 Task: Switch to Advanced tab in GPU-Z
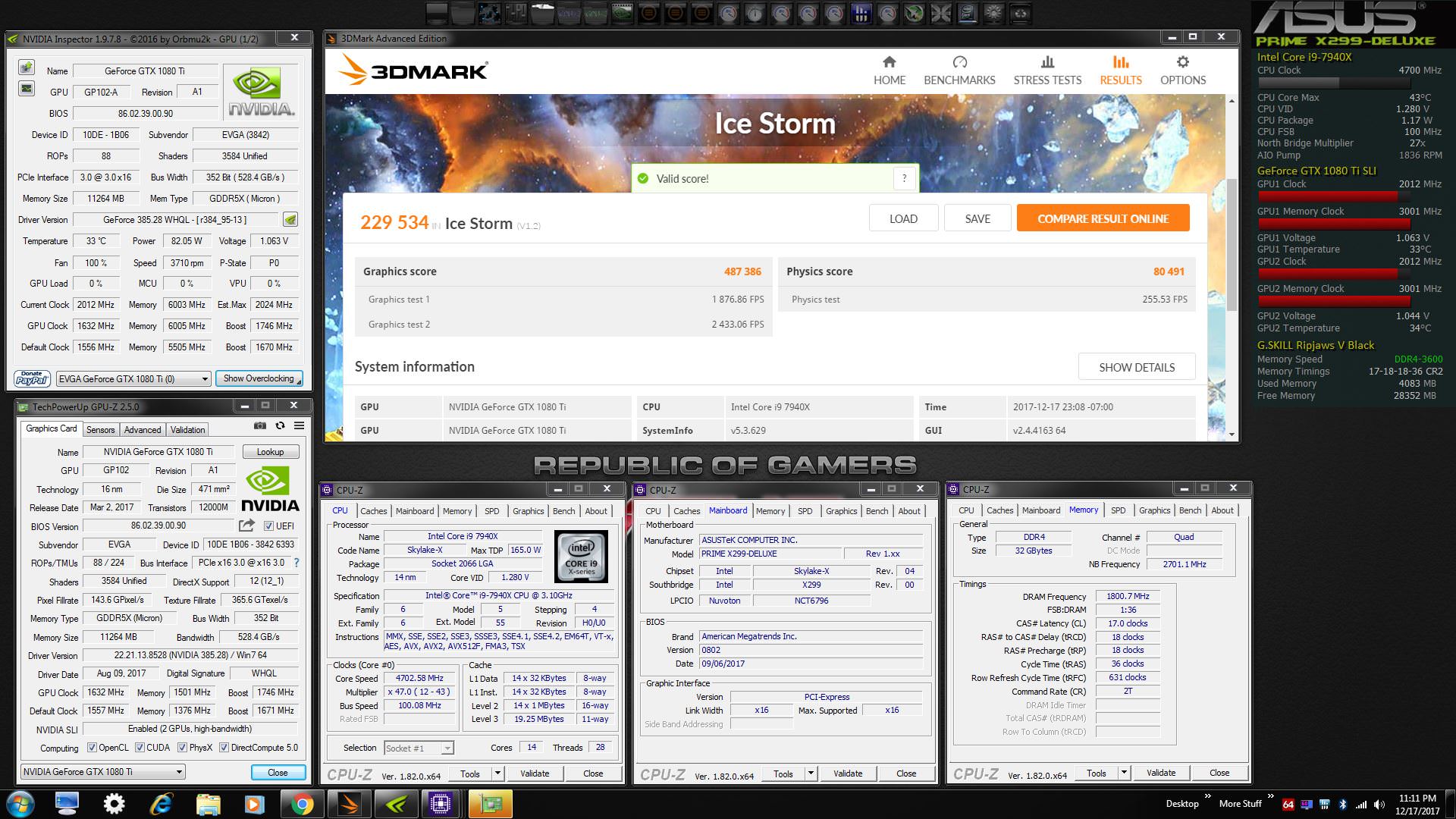point(143,429)
